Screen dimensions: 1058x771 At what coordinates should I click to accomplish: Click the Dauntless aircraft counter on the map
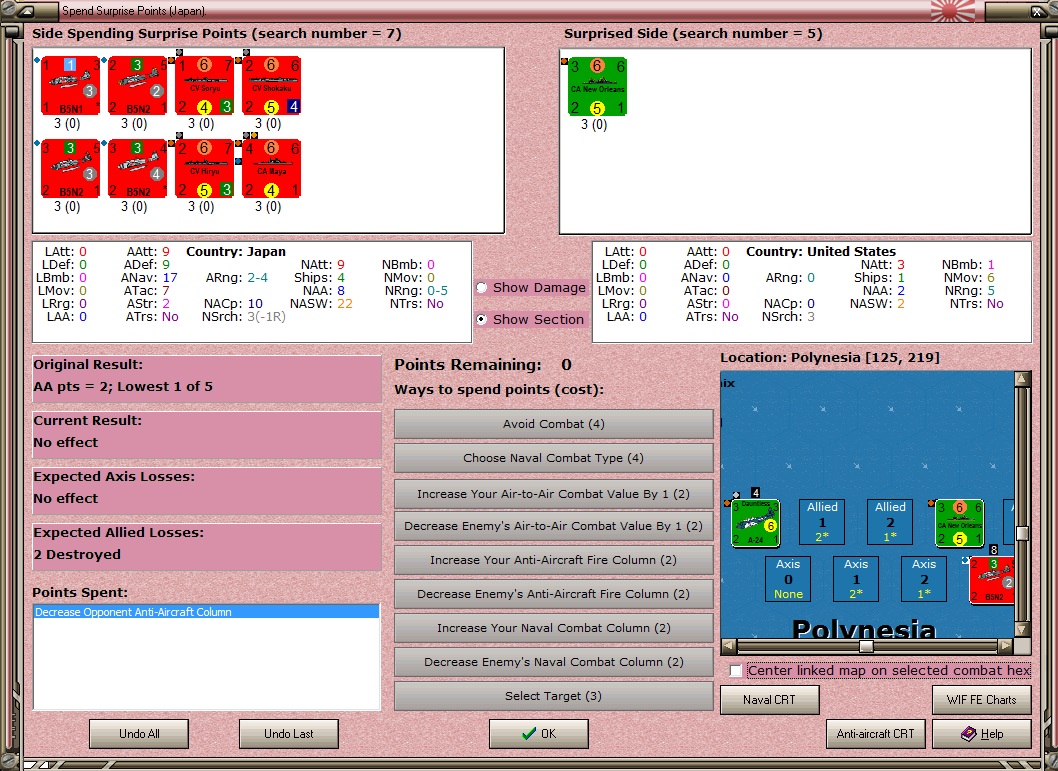click(756, 523)
